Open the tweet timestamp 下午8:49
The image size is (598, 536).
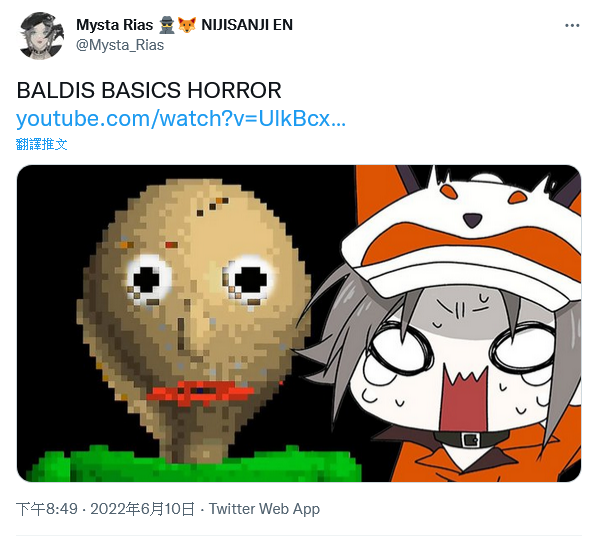tap(47, 509)
